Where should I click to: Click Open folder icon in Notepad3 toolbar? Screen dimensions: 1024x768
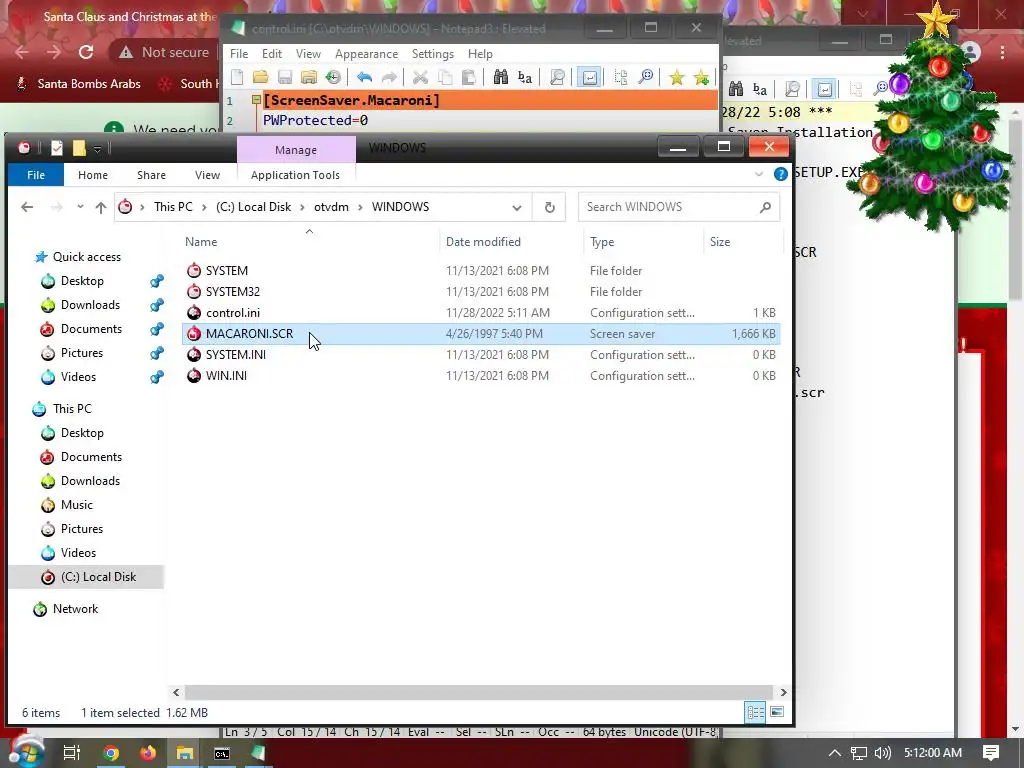point(261,77)
